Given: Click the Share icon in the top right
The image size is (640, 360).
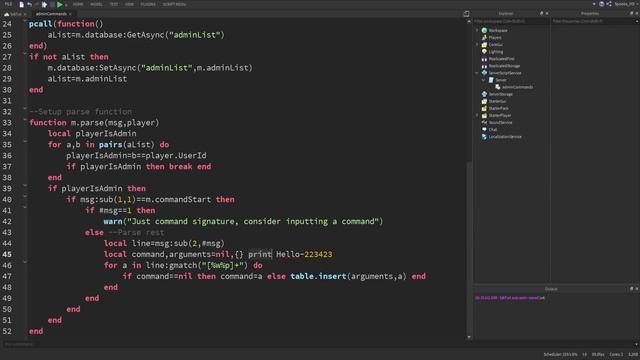Looking at the screenshot, I should [x=609, y=4].
